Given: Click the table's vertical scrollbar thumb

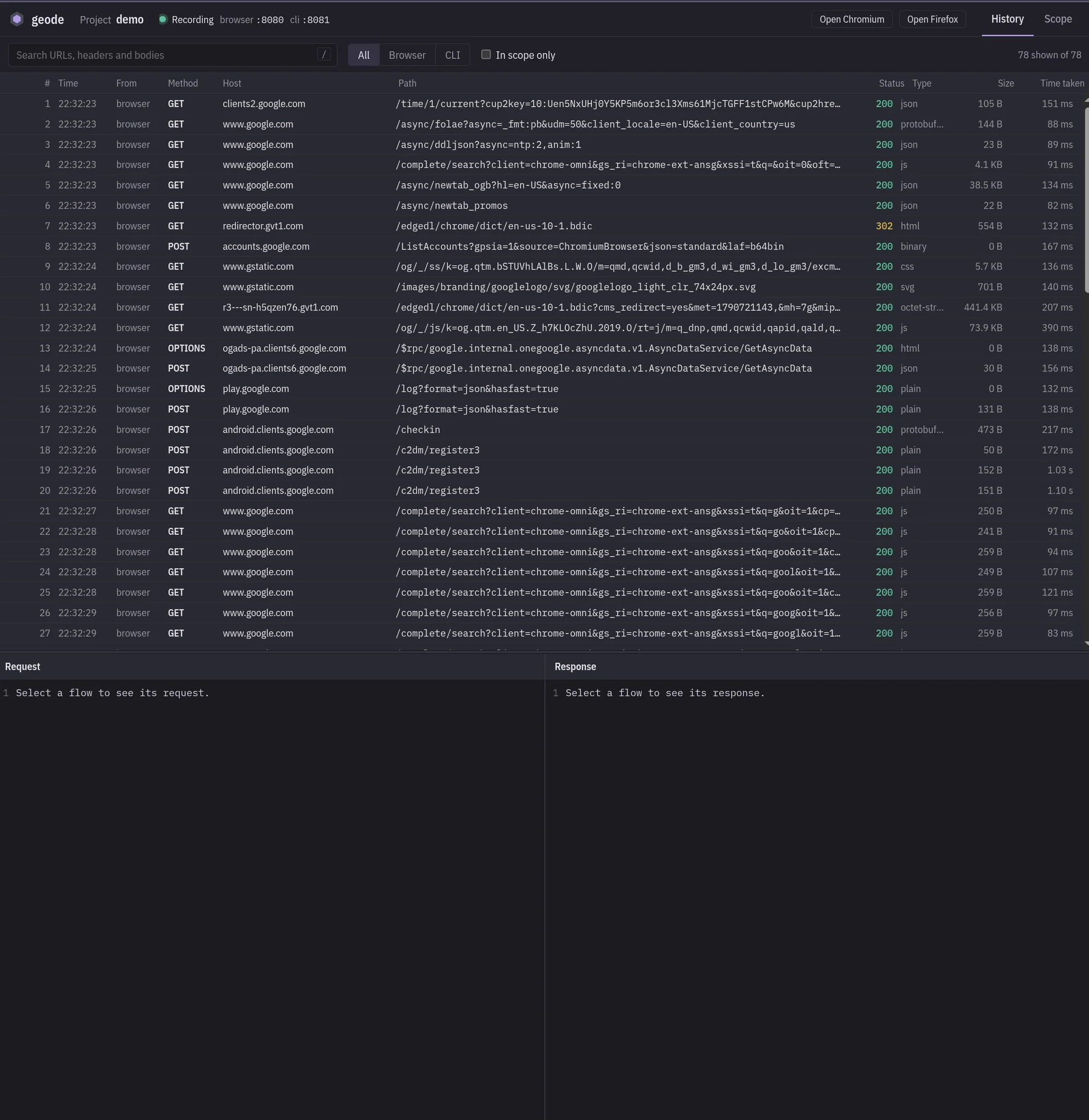Looking at the screenshot, I should (x=1086, y=200).
